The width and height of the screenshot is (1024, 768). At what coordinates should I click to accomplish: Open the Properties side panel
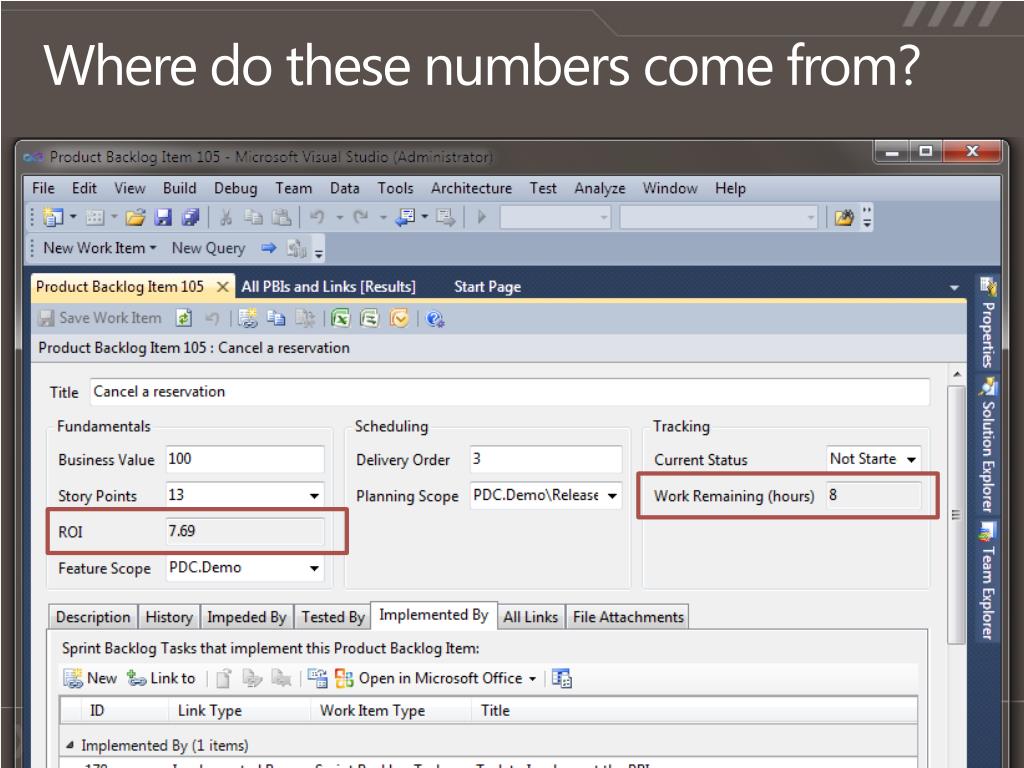988,323
